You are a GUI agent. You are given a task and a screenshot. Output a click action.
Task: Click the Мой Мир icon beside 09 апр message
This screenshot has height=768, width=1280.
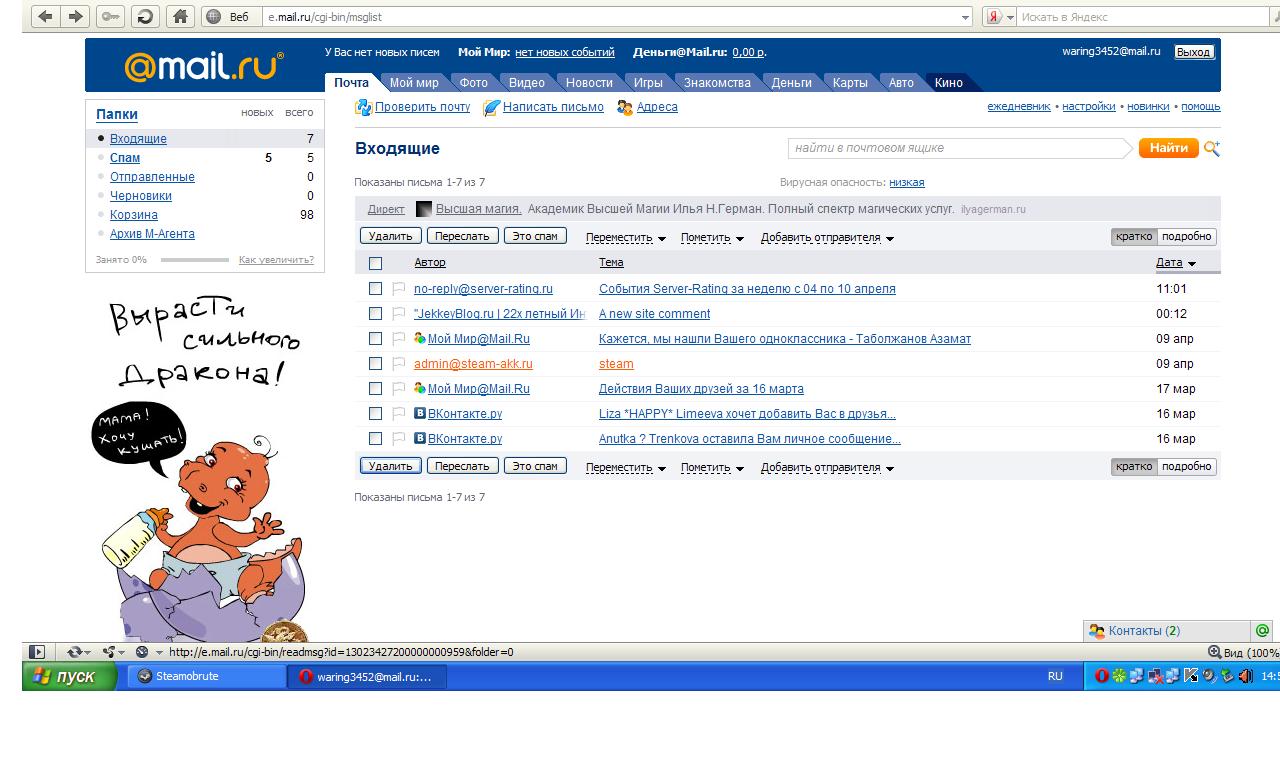[x=420, y=339]
